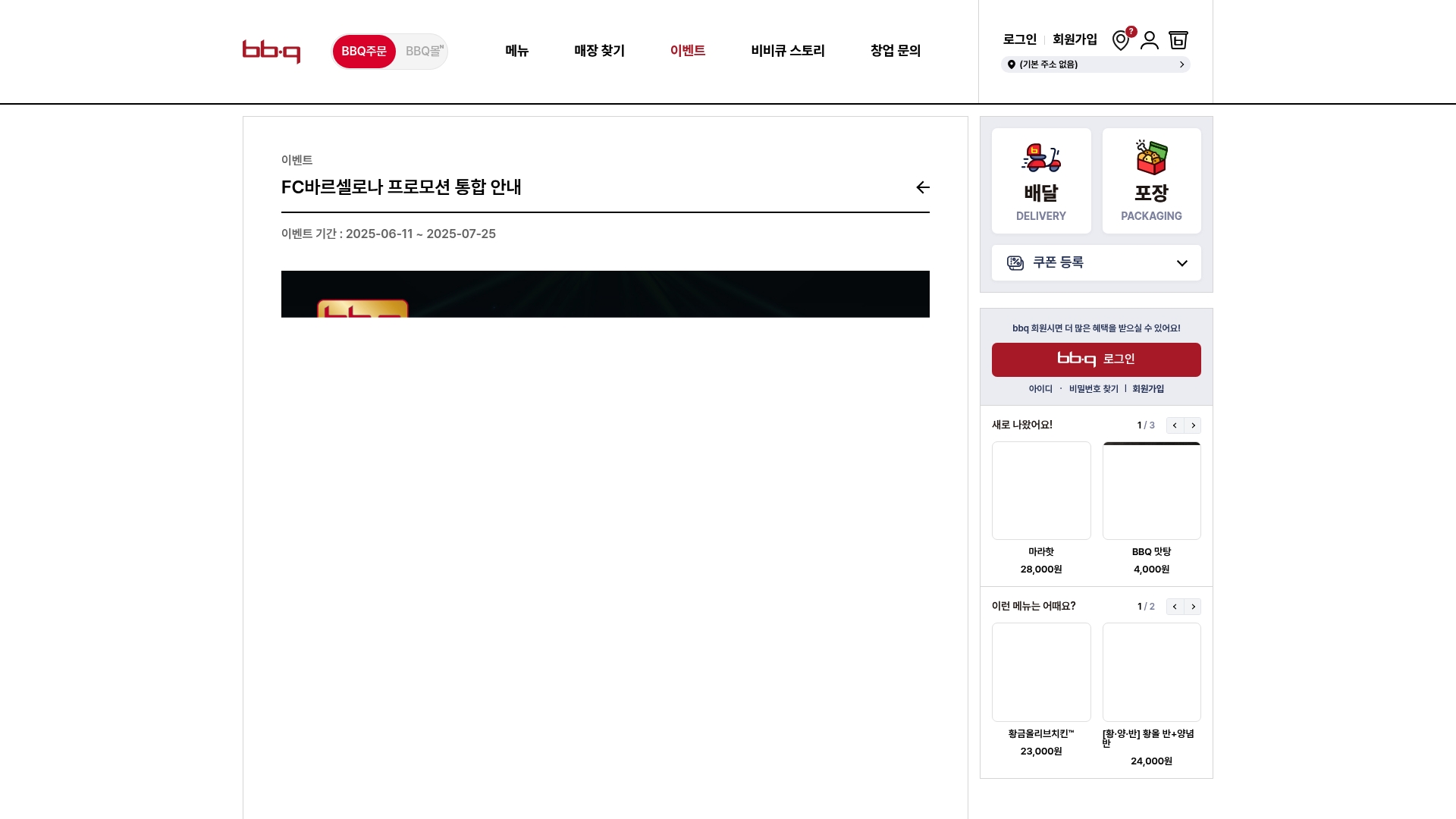The image size is (1456, 819).
Task: Click the 이벤트 breadcrumb label above title
Action: coord(297,160)
